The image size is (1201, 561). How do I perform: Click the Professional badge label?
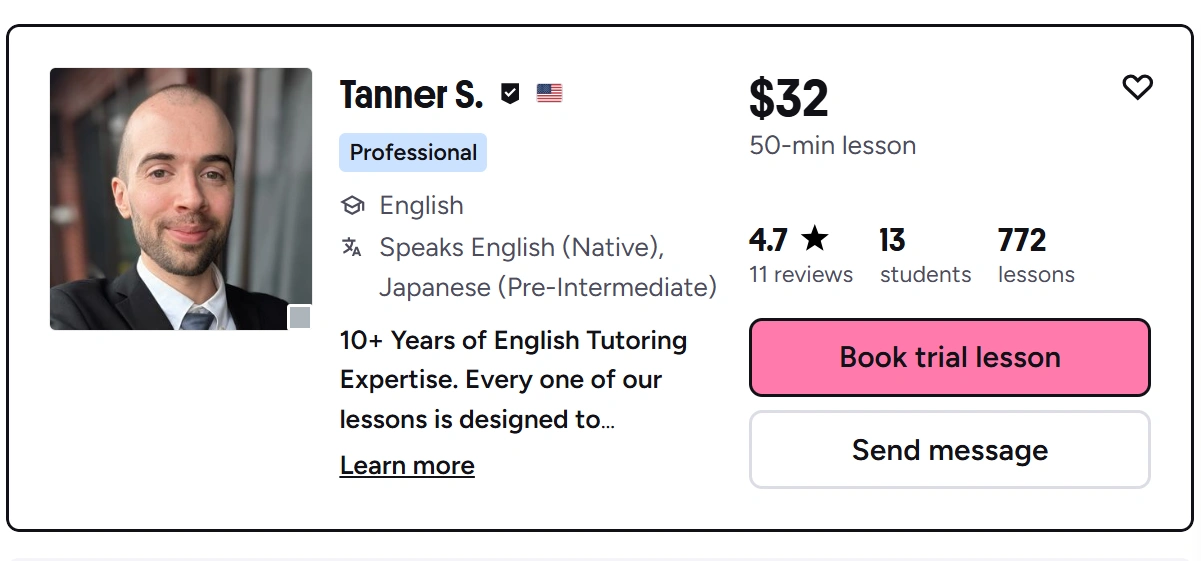click(413, 153)
